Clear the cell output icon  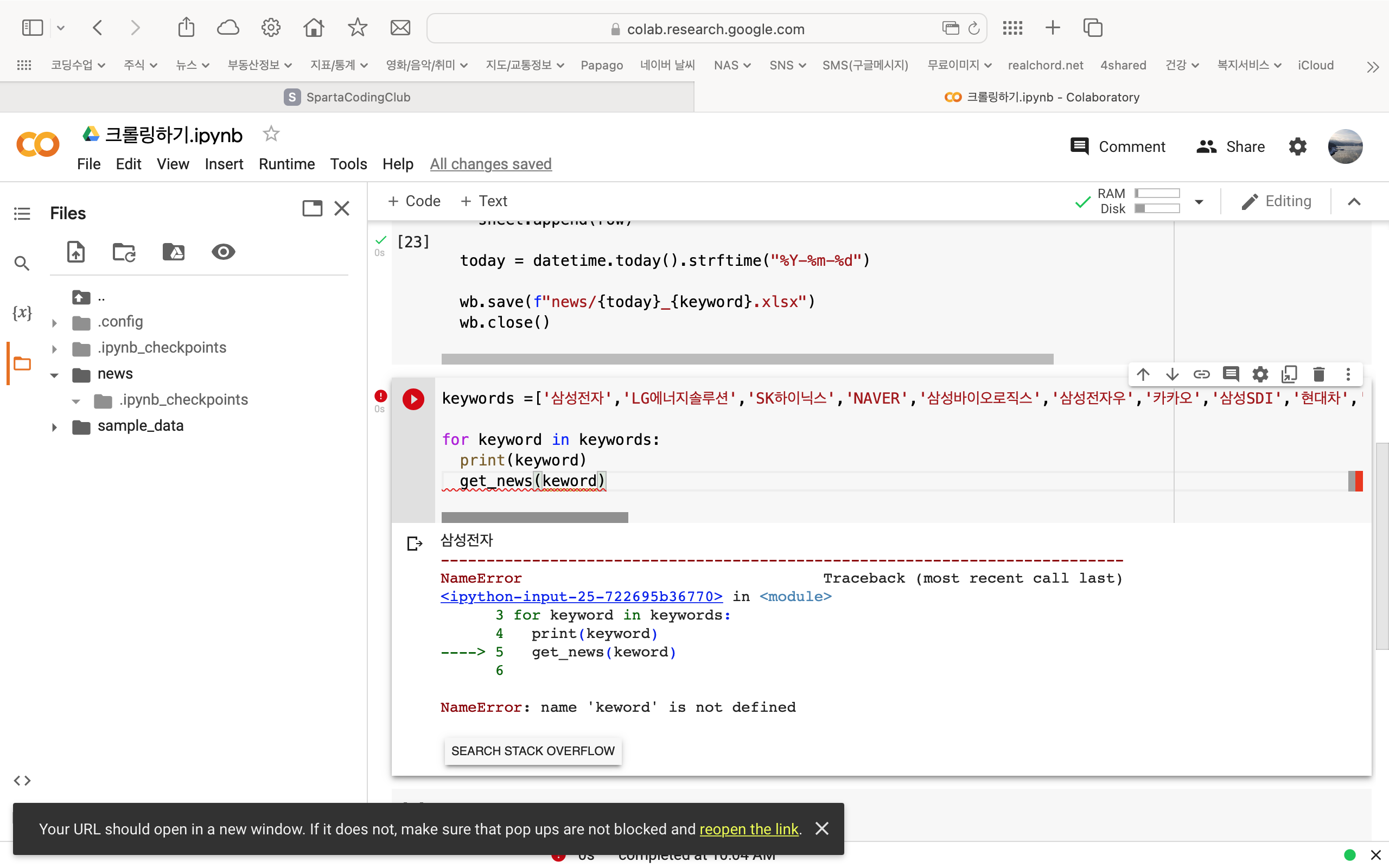(415, 543)
